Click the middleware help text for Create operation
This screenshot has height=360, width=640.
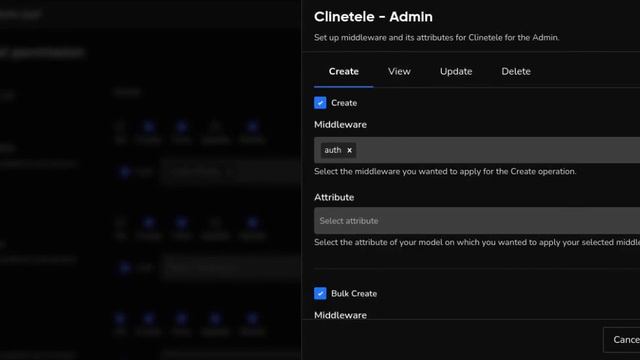point(445,171)
